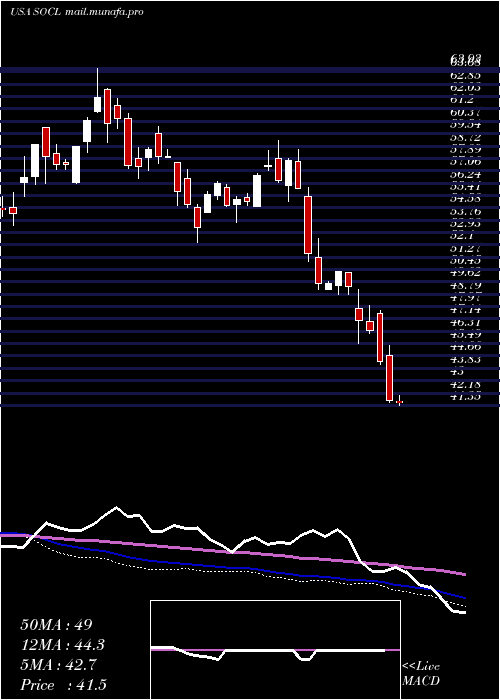
Task: Click the 55.41 price axis label
Action: pyautogui.click(x=465, y=187)
